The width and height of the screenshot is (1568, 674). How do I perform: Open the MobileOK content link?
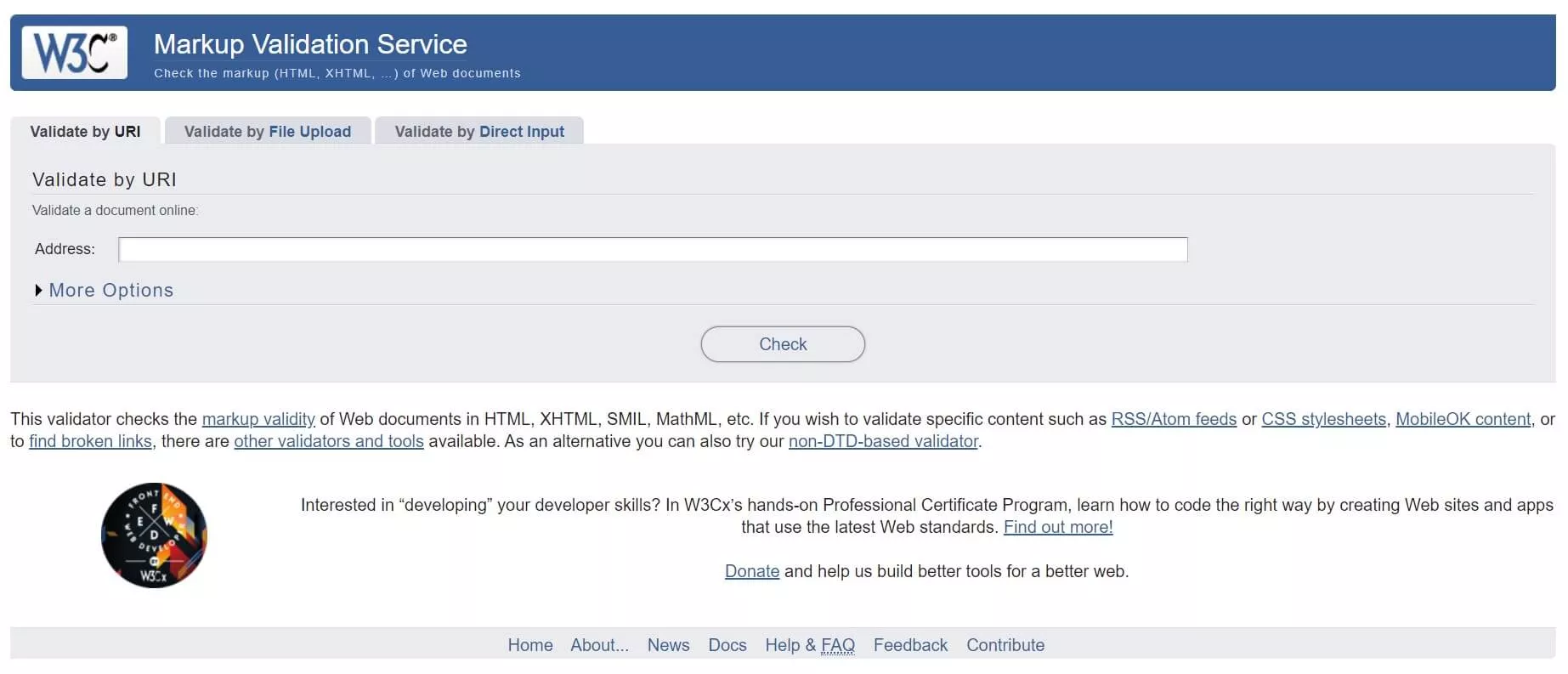(x=1463, y=419)
